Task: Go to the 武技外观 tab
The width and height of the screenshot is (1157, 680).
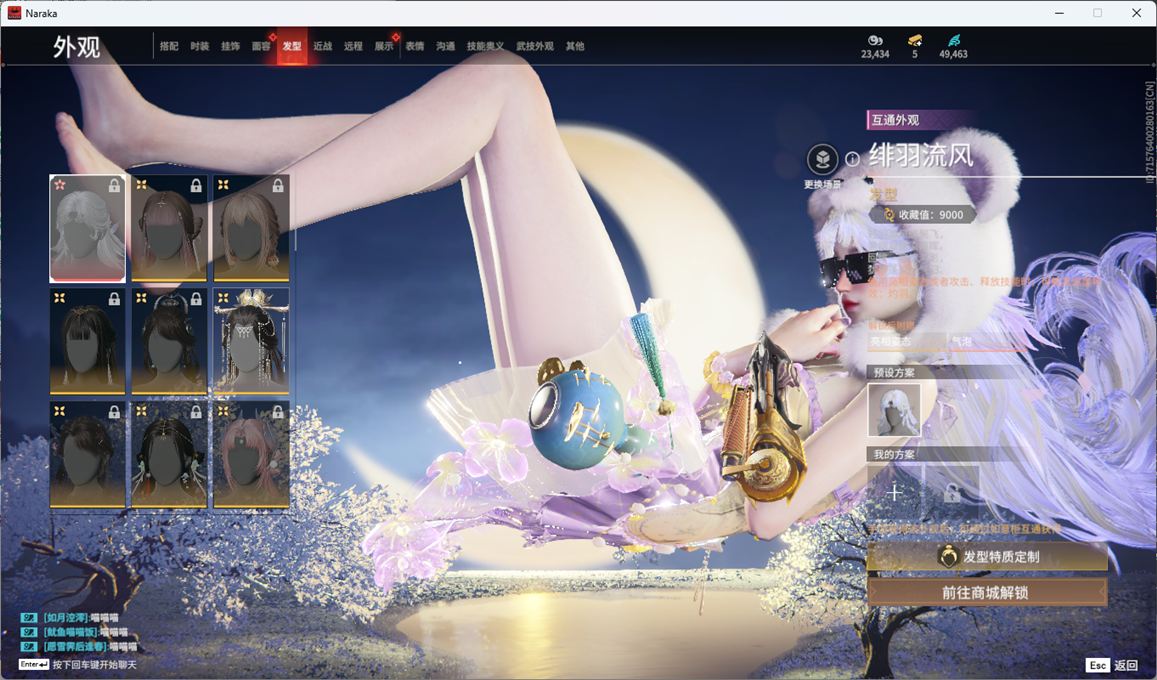Action: click(535, 46)
